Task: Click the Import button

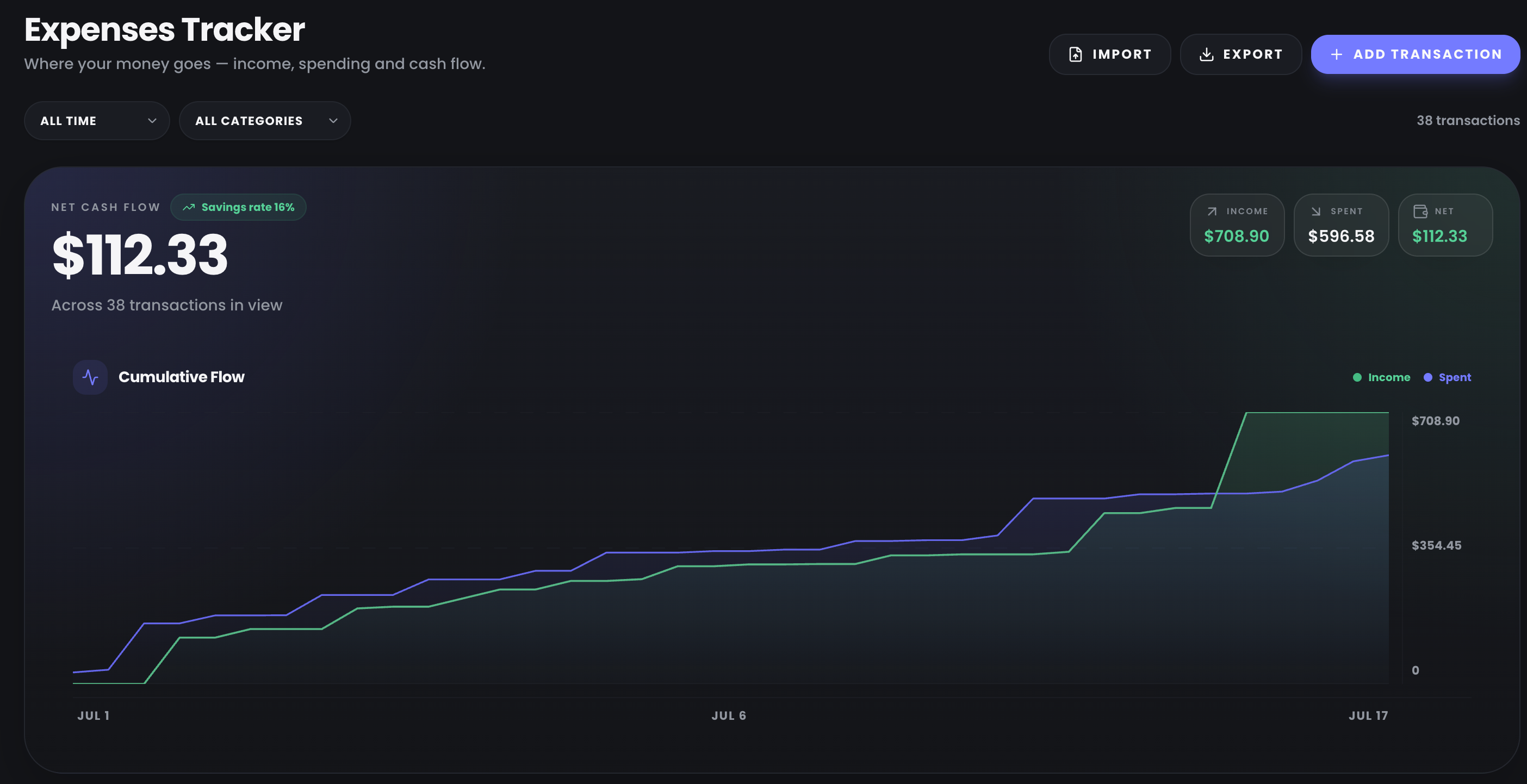Action: click(x=1110, y=54)
